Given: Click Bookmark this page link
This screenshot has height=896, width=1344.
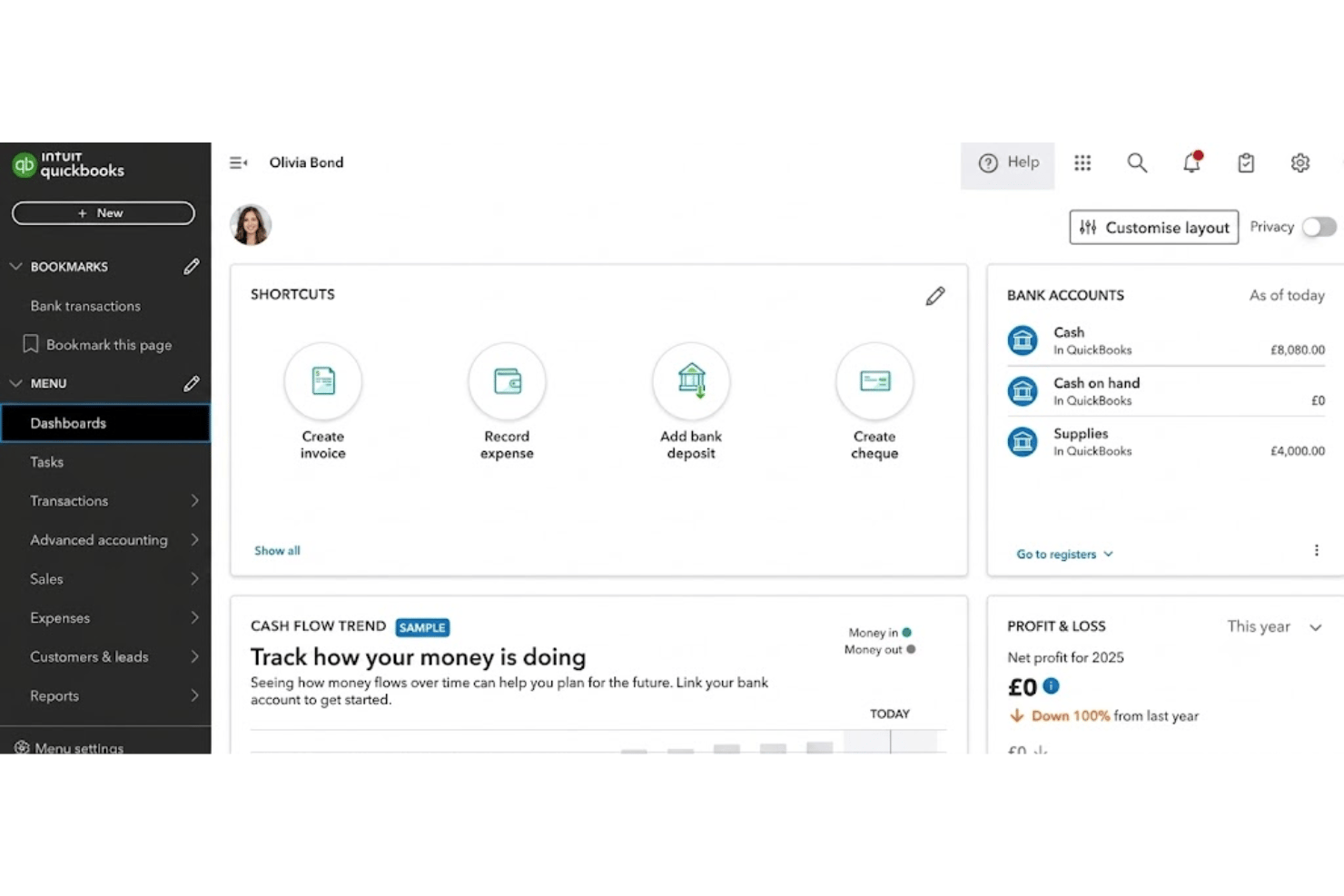Looking at the screenshot, I should 109,345.
